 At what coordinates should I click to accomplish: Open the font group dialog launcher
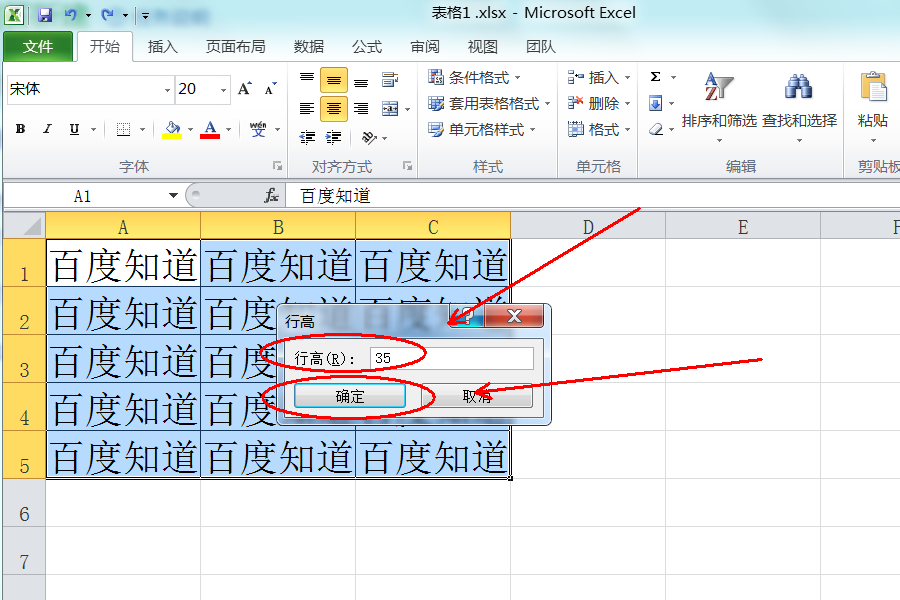[x=277, y=166]
